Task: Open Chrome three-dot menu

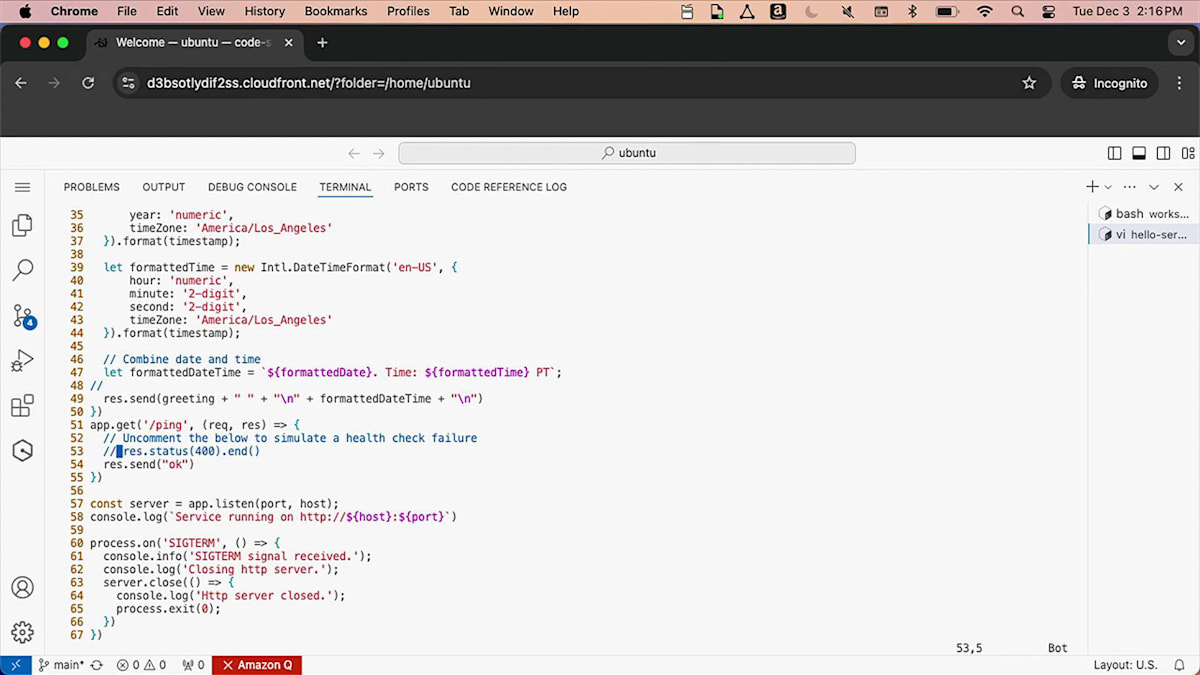Action: [1180, 83]
